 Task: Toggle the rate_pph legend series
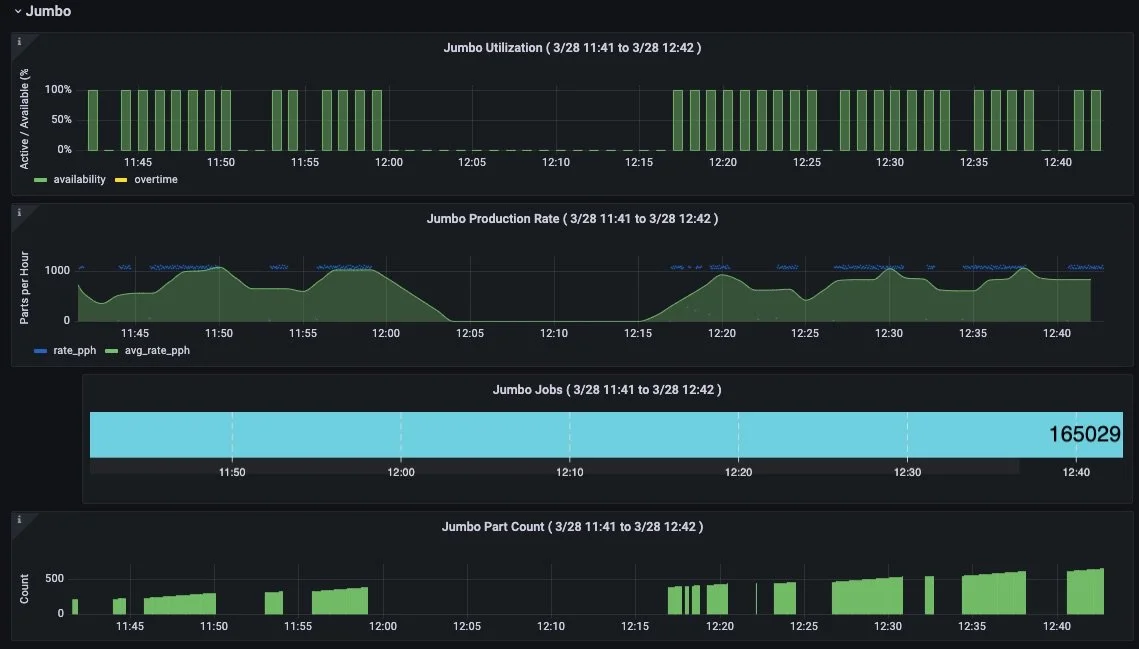(x=74, y=350)
